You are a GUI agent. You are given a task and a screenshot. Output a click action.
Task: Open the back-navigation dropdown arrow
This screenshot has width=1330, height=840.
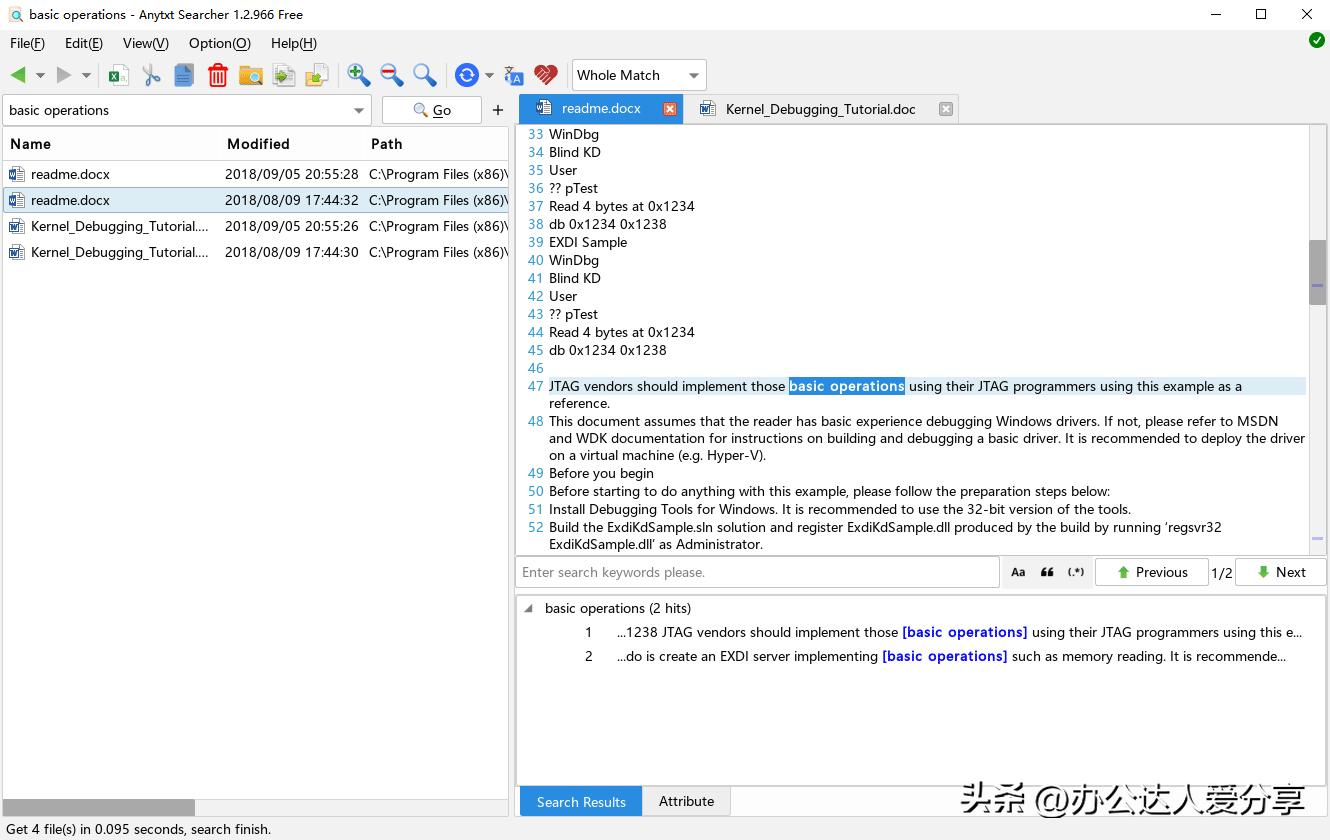[39, 74]
